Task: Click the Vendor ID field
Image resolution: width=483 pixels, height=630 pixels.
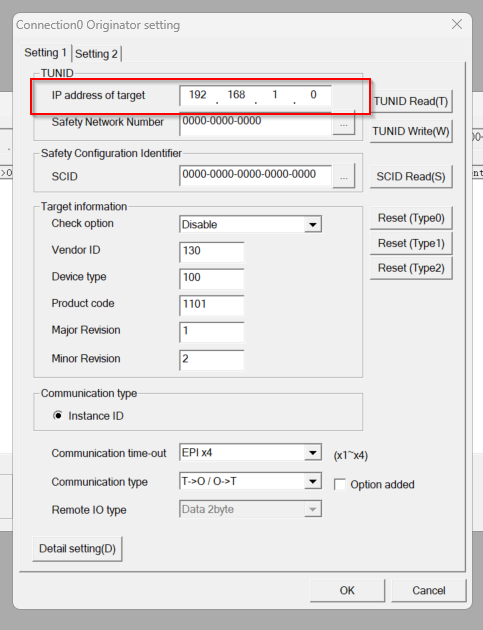Action: point(211,252)
